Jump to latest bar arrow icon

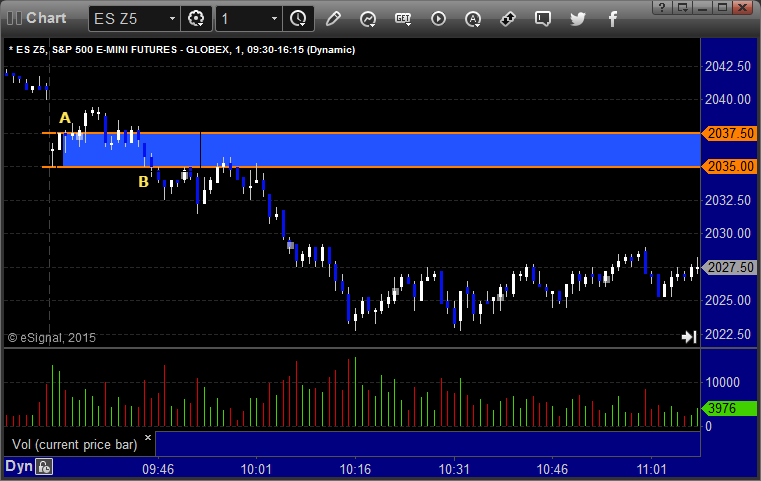(689, 336)
